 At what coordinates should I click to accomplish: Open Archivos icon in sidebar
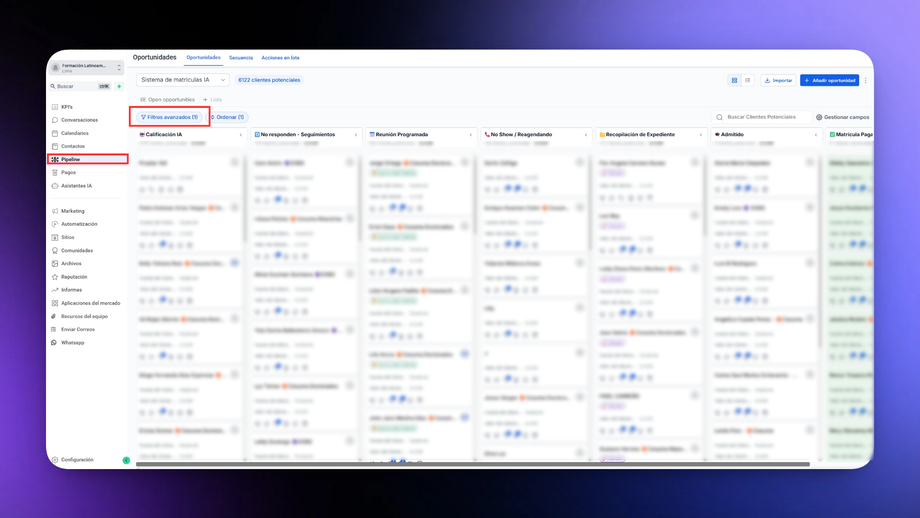[x=55, y=263]
